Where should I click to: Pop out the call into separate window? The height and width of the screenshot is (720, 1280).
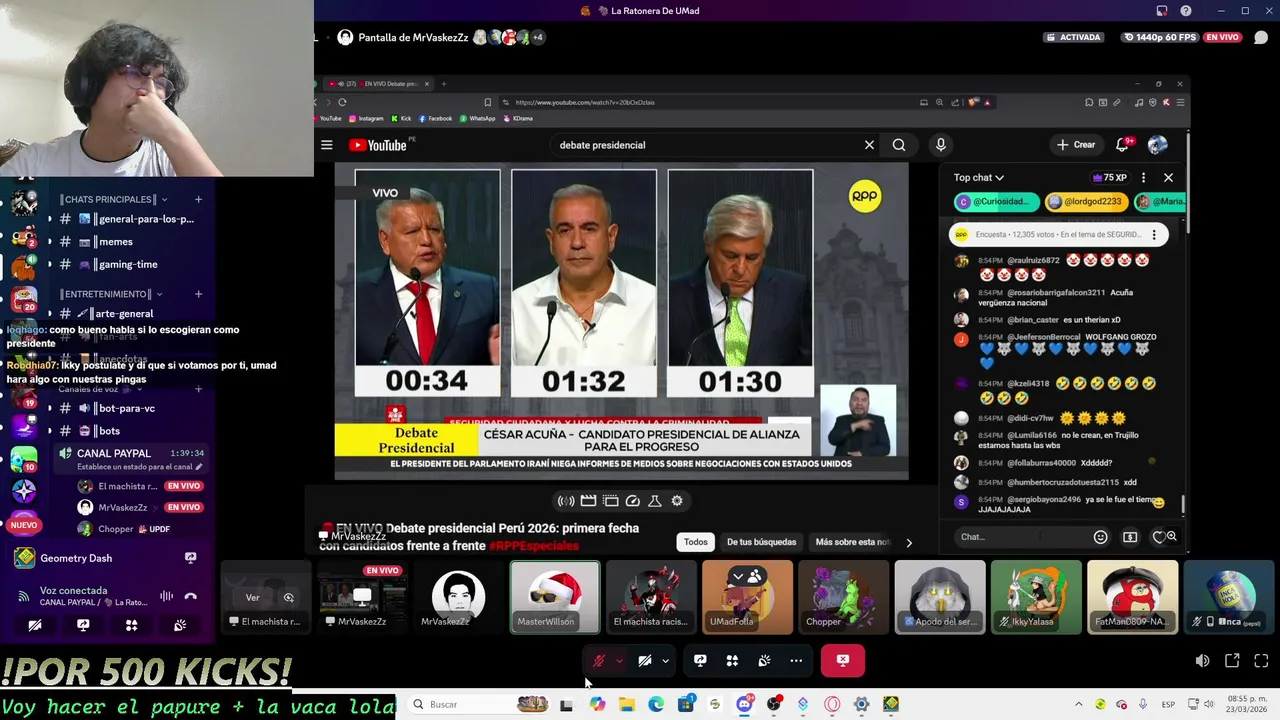point(1232,661)
